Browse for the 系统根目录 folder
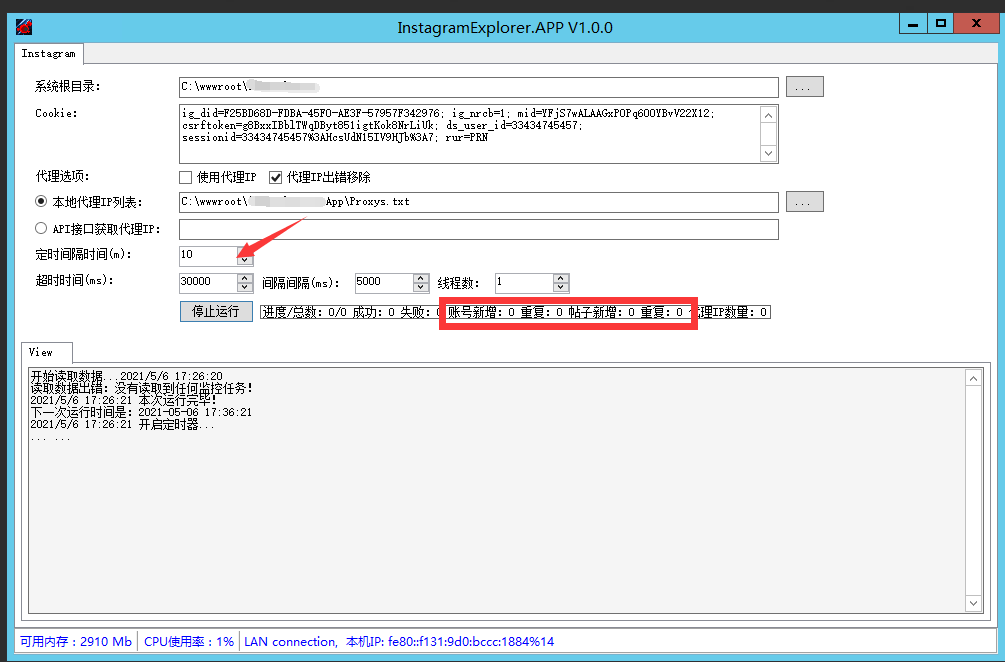The image size is (1005, 662). (804, 87)
